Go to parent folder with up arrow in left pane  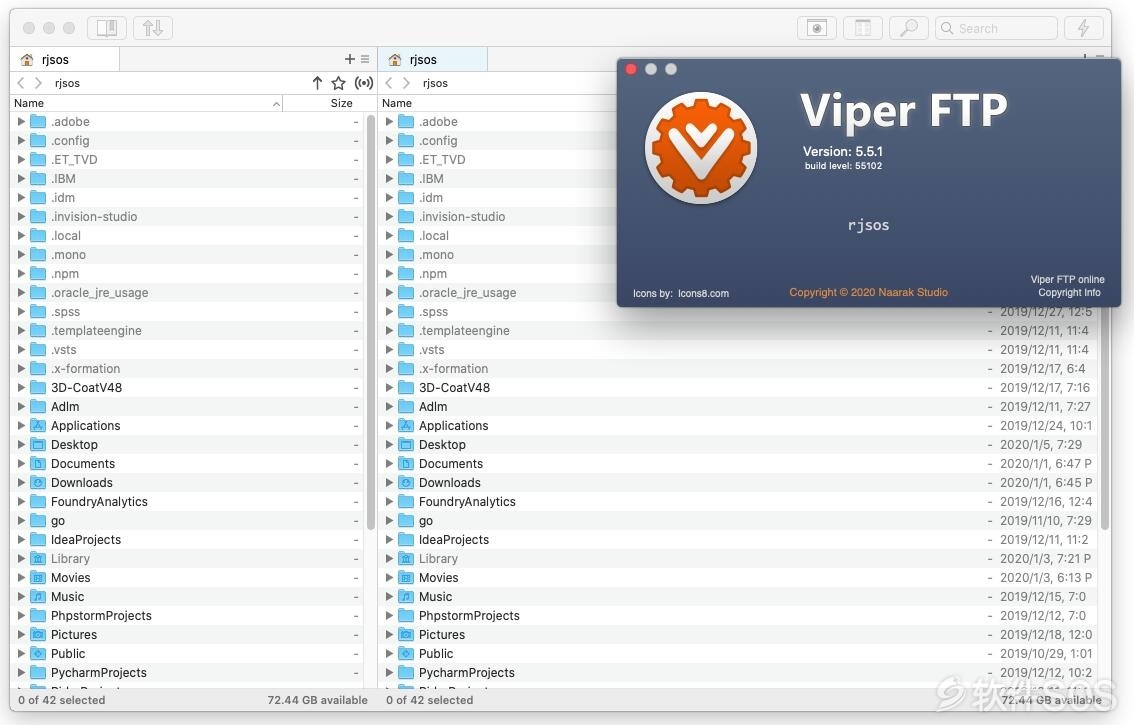[x=317, y=83]
